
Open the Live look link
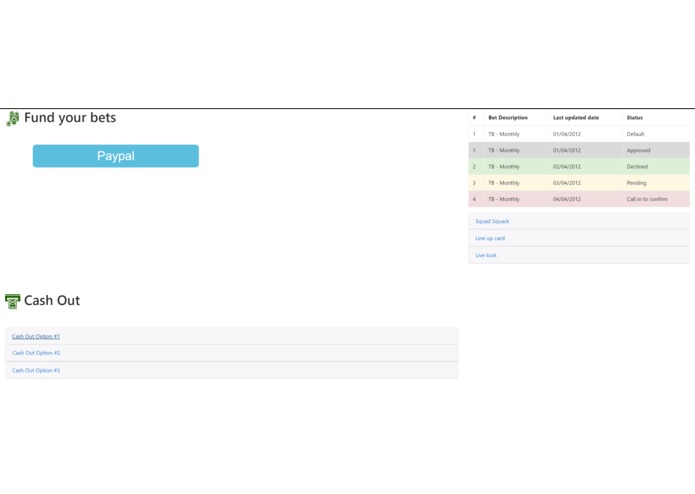(x=486, y=255)
